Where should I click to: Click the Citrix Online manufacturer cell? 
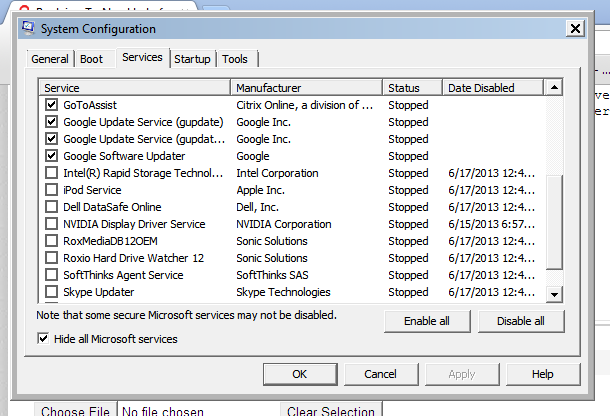[x=305, y=105]
